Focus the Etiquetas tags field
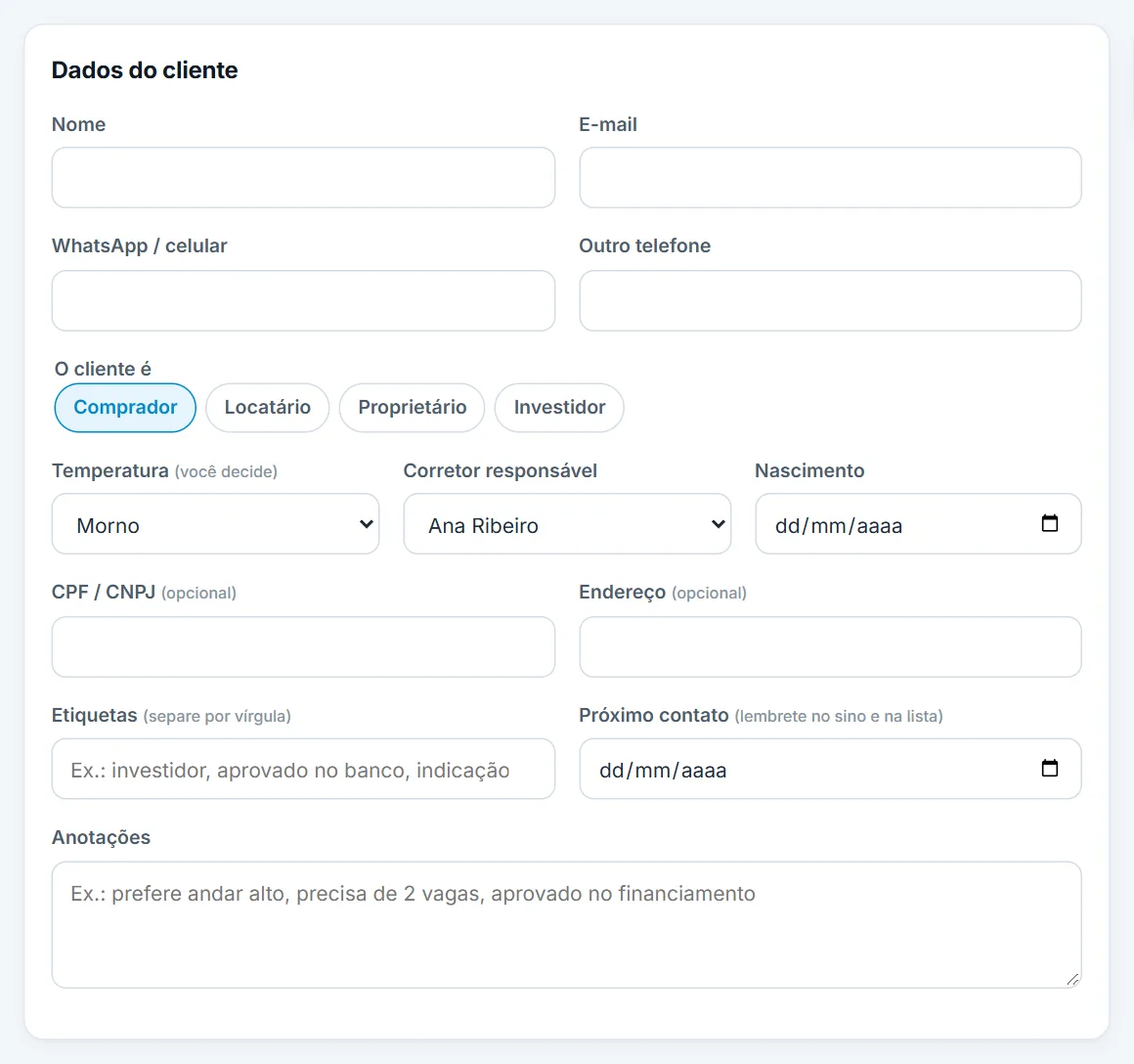 [x=303, y=769]
